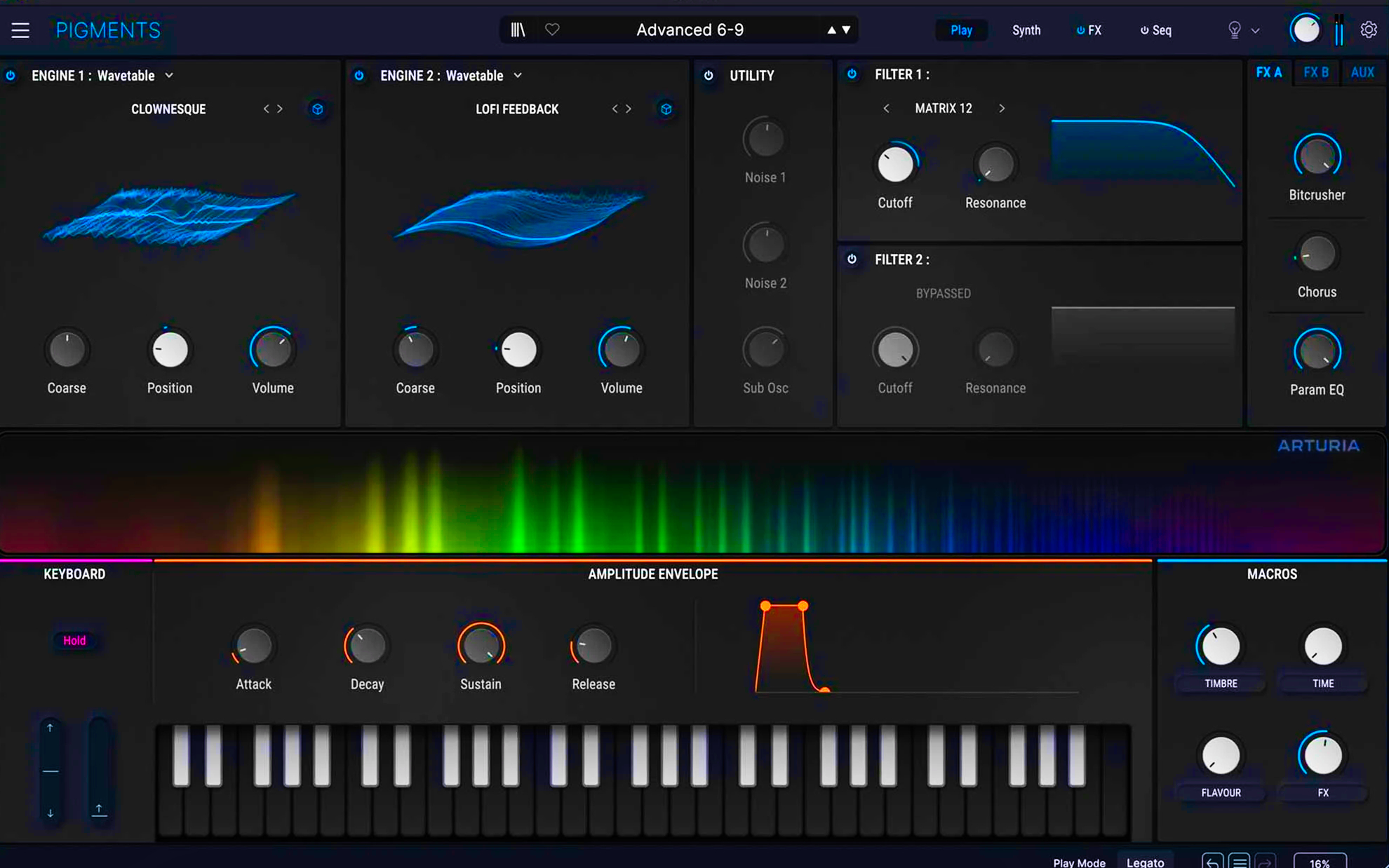Expand Engine 2 Wavetable type dropdown
This screenshot has width=1389, height=868.
pyautogui.click(x=518, y=75)
